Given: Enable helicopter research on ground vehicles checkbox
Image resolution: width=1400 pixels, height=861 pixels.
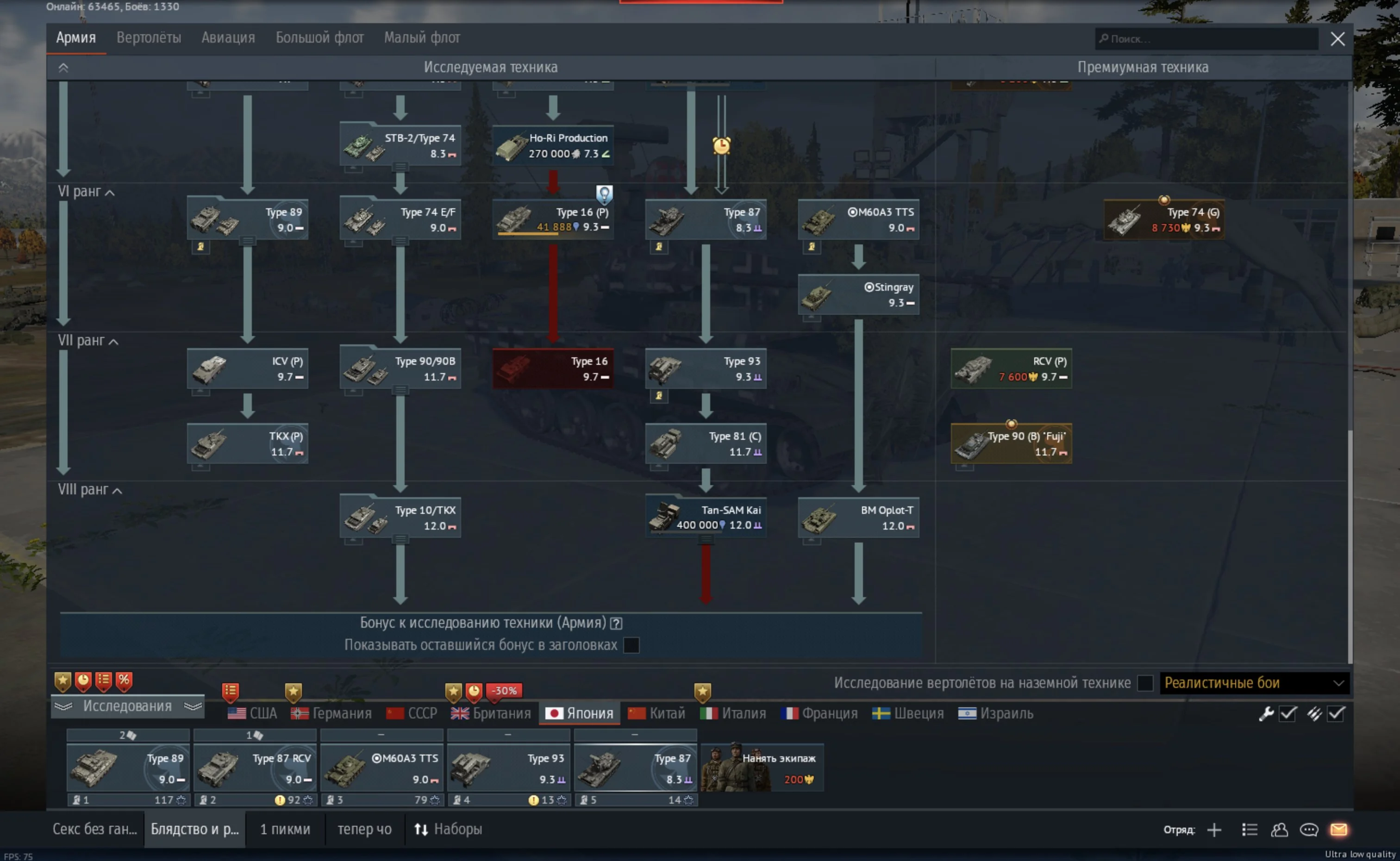Looking at the screenshot, I should coord(1145,683).
